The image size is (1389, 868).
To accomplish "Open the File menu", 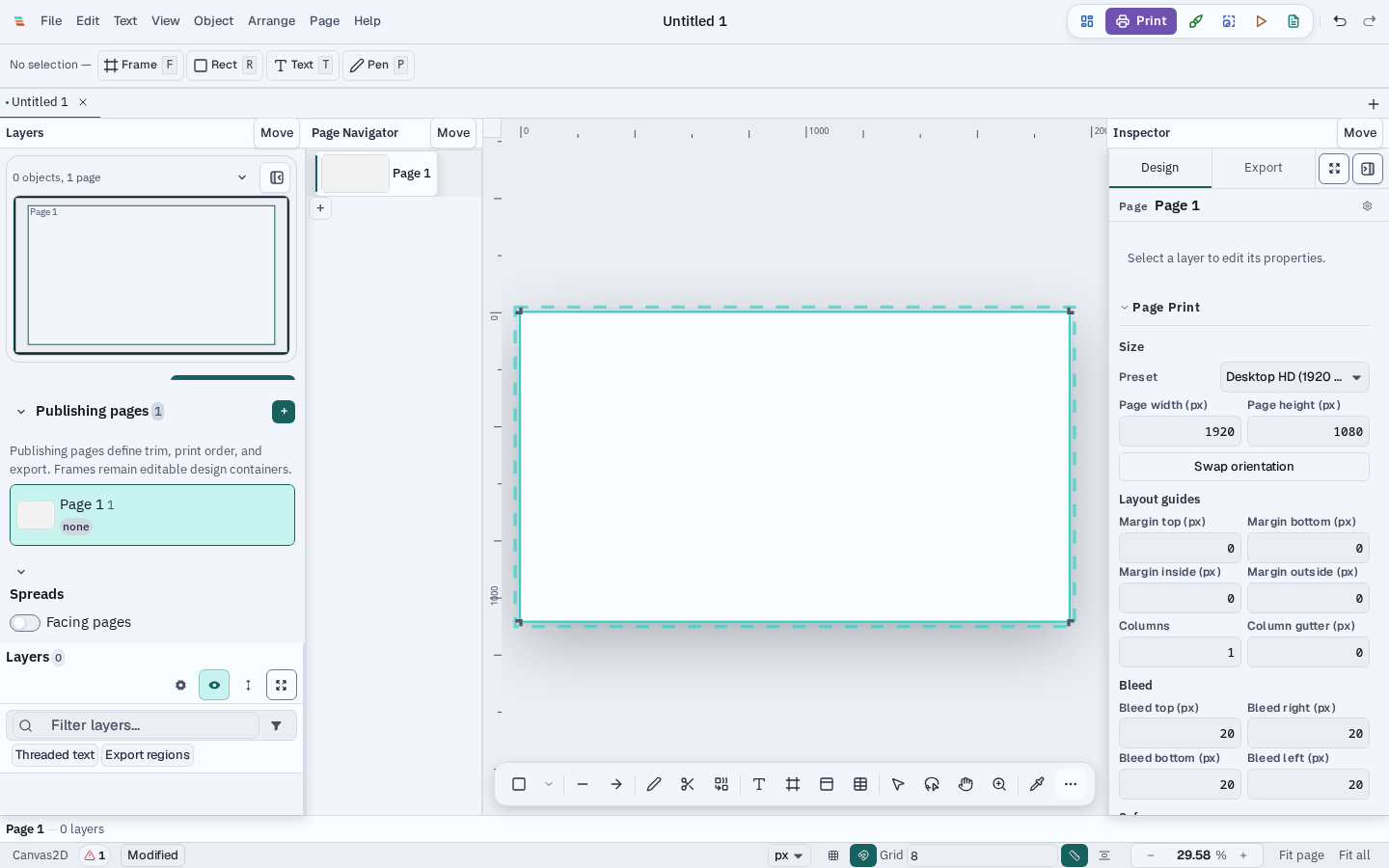I will click(51, 21).
